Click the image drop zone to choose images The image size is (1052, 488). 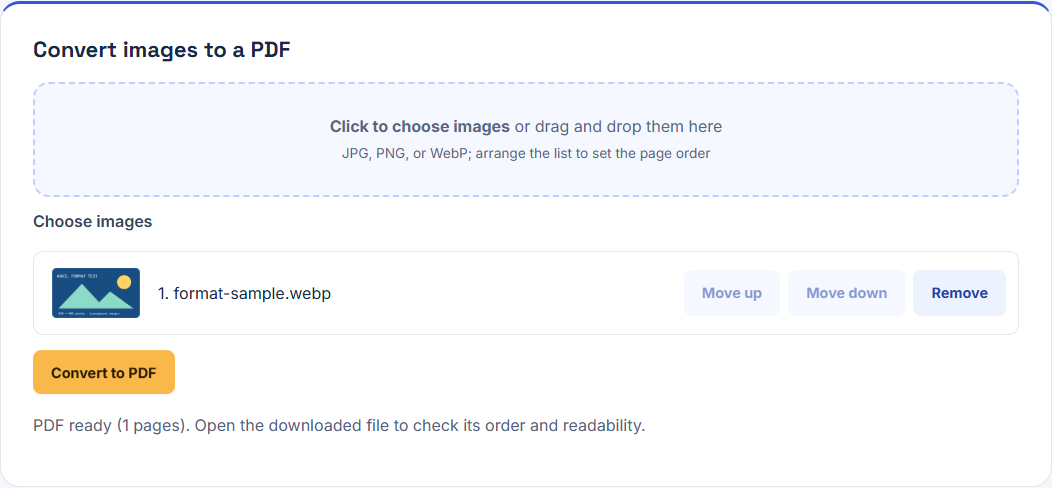point(526,140)
